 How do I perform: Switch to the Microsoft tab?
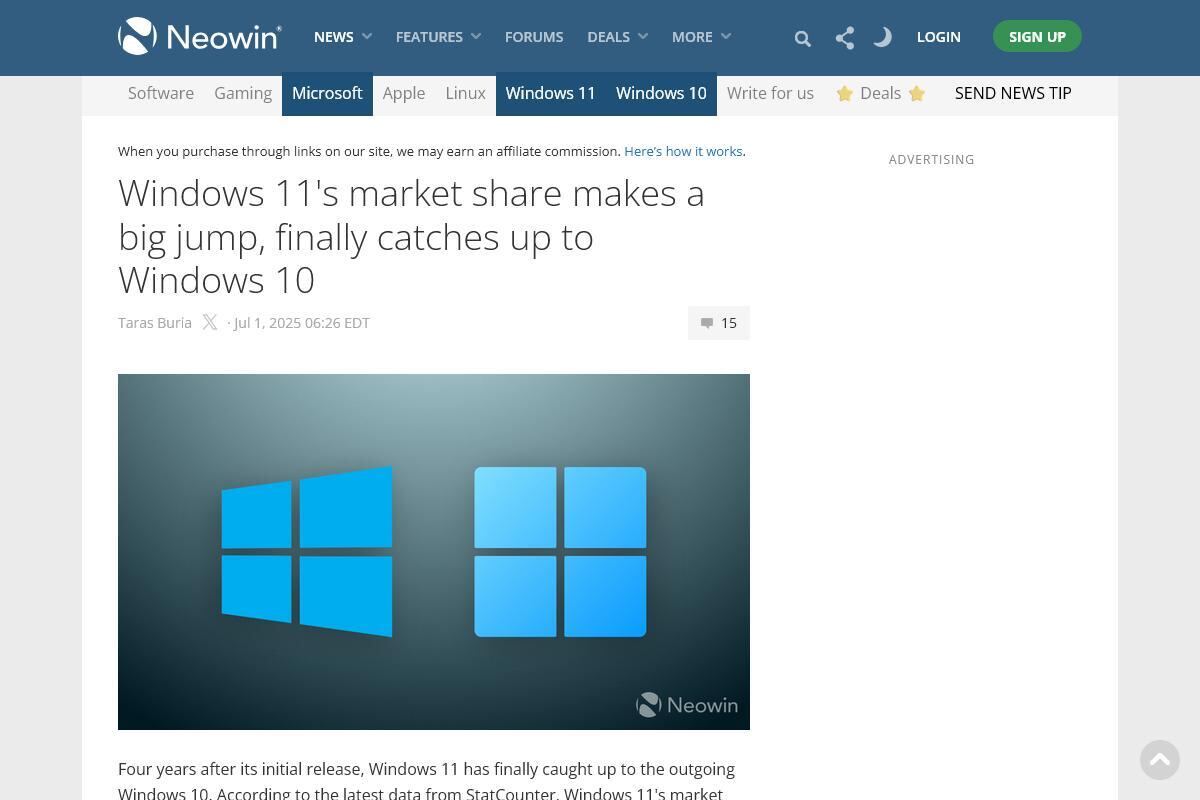(x=327, y=93)
